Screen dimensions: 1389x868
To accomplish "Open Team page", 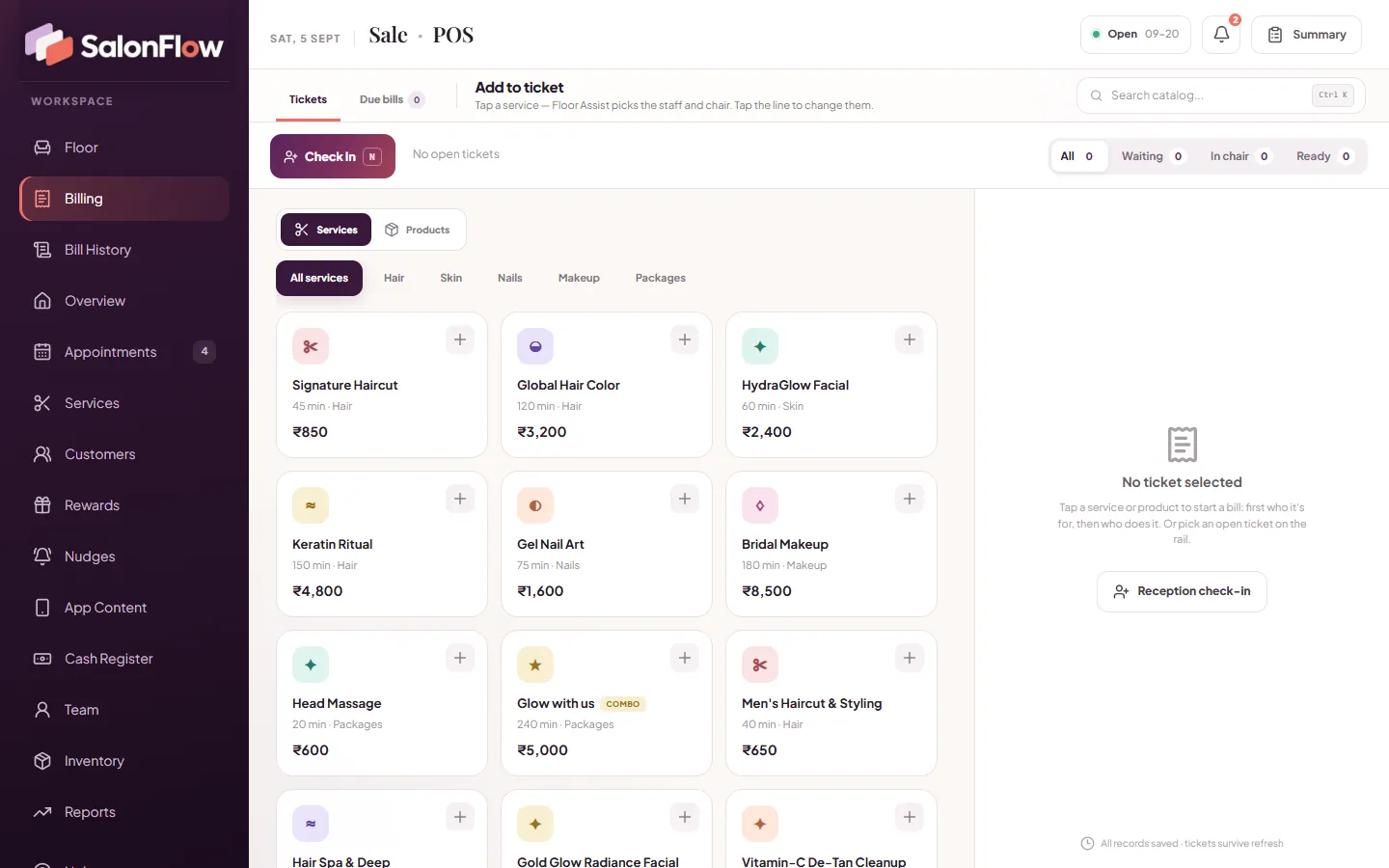I will click(124, 710).
